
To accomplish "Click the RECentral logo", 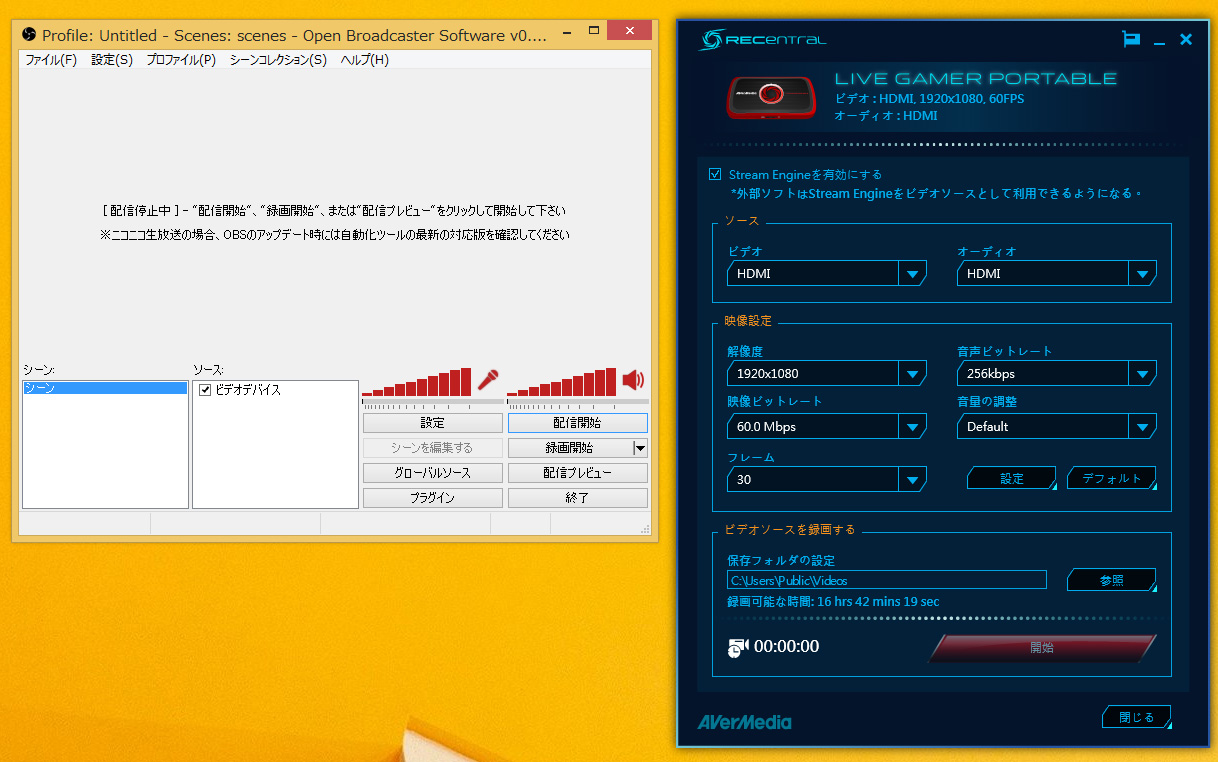I will point(763,40).
